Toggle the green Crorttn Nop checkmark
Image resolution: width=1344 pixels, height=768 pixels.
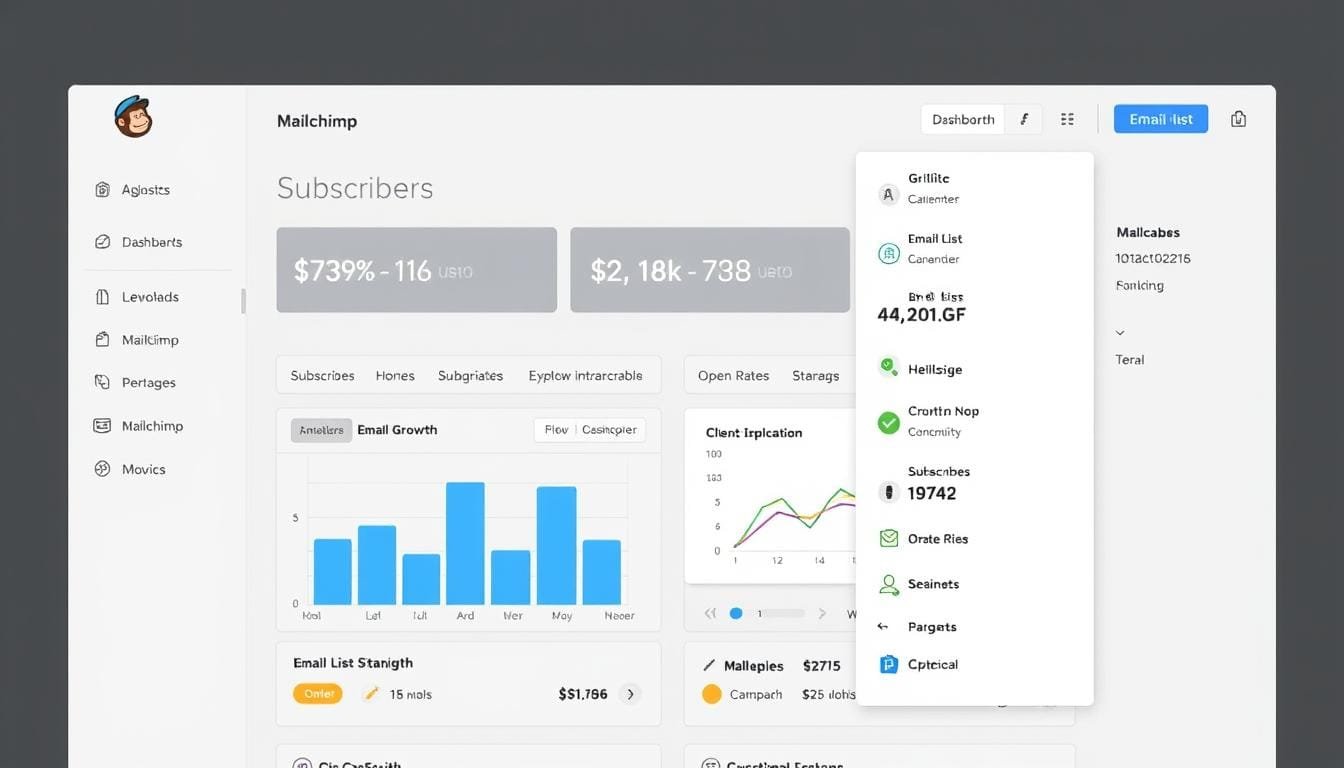pyautogui.click(x=888, y=422)
